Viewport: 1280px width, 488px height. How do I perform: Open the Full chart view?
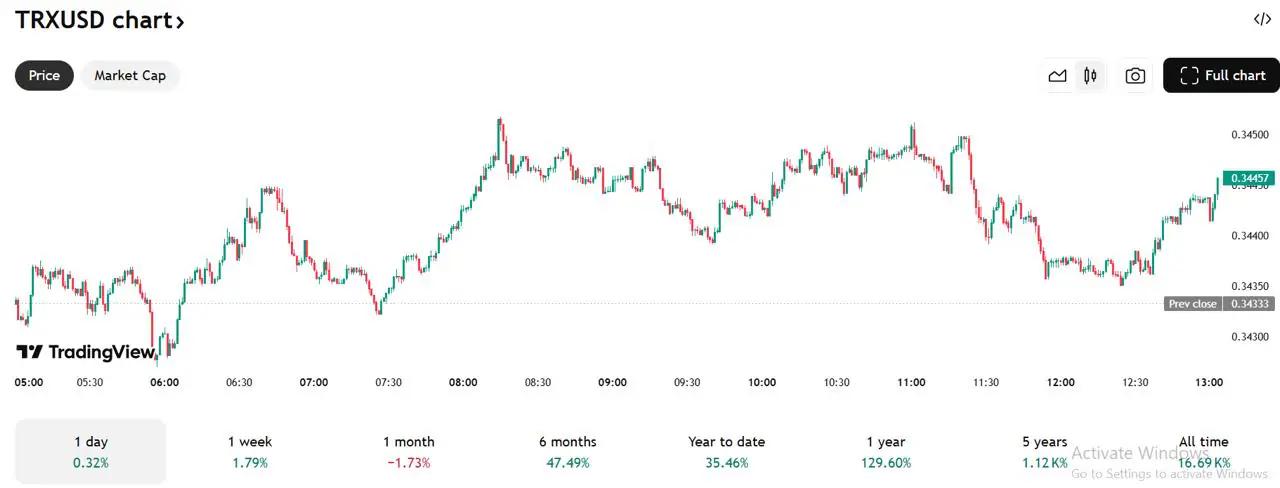[1222, 76]
